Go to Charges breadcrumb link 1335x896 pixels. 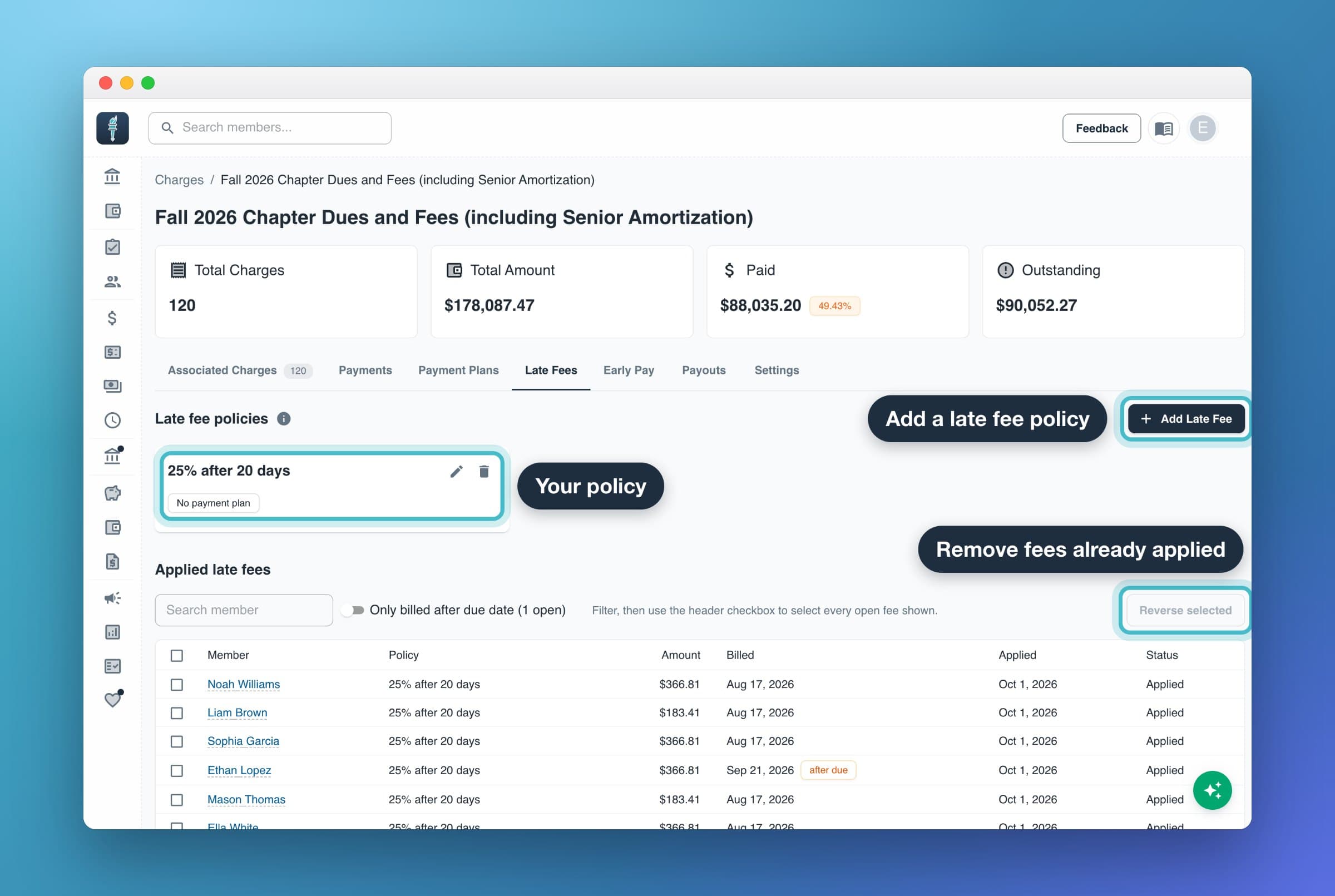(x=179, y=180)
